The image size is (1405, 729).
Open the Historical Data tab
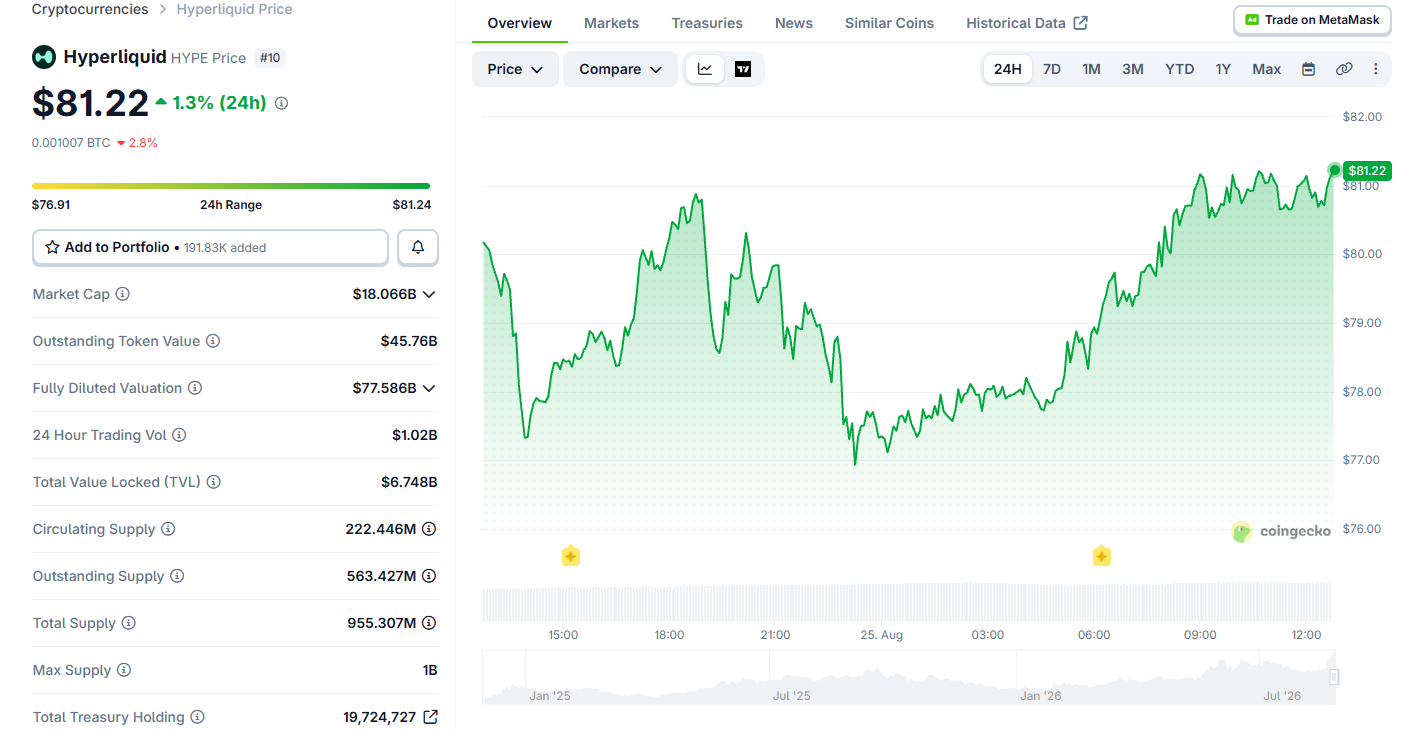1027,23
